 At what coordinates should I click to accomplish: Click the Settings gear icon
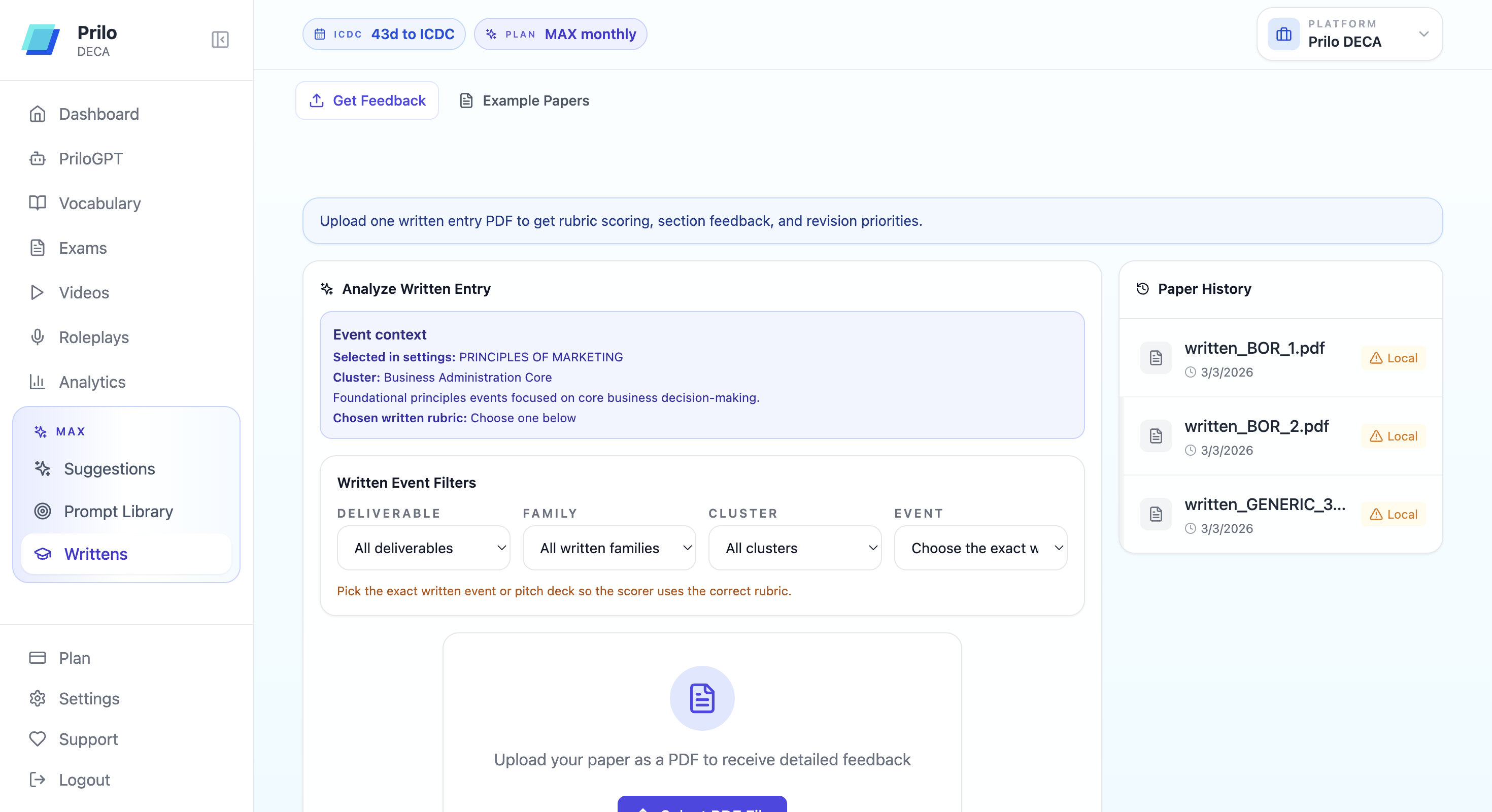(38, 698)
